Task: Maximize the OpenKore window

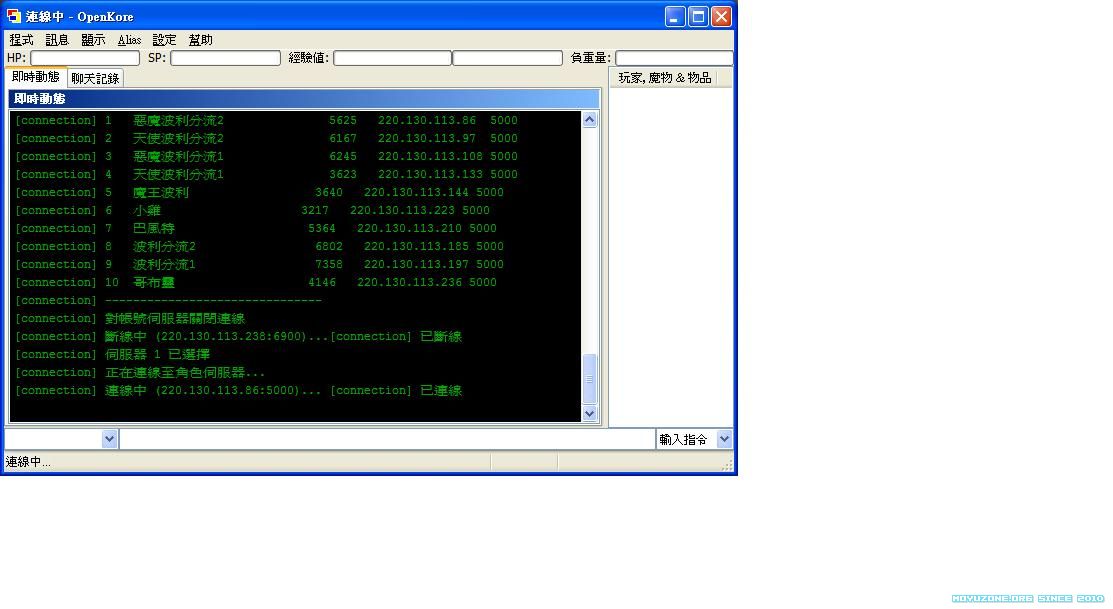Action: pyautogui.click(x=698, y=16)
